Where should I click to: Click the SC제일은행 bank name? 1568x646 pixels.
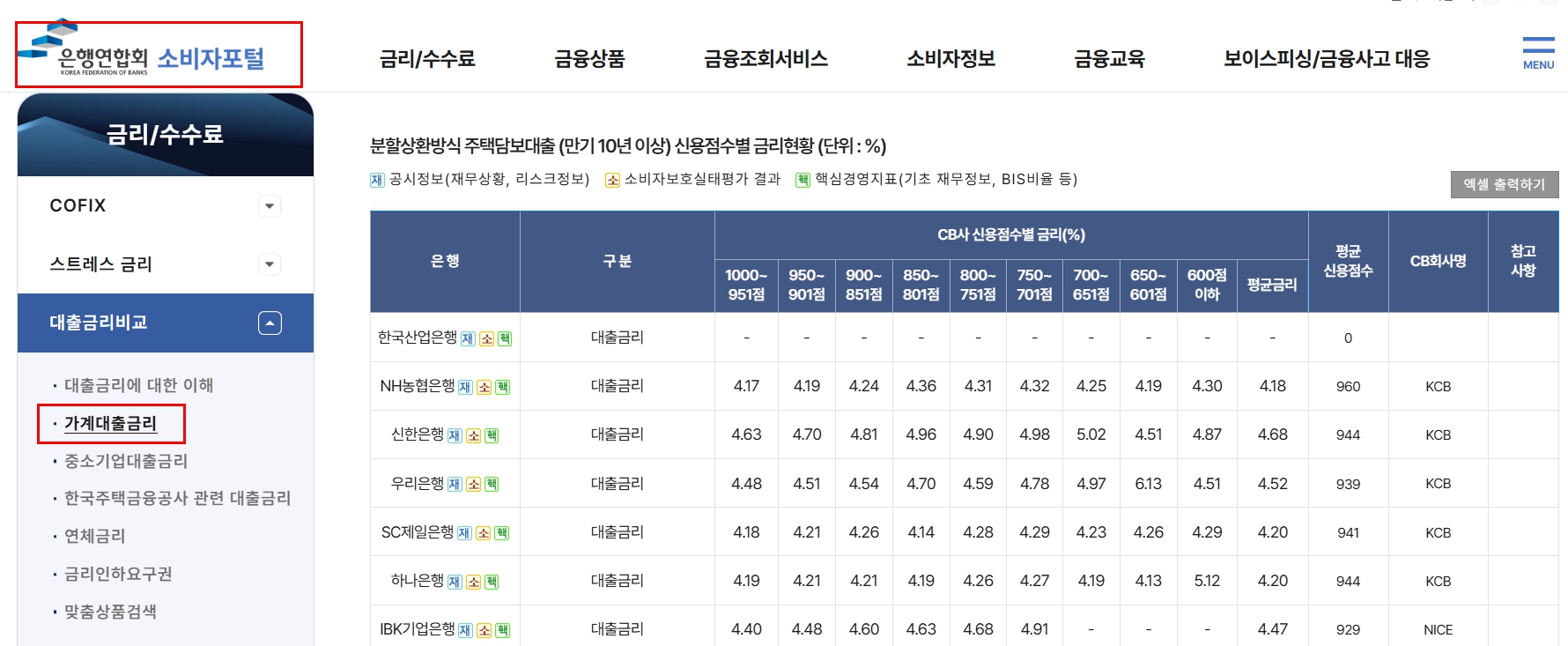pyautogui.click(x=418, y=532)
